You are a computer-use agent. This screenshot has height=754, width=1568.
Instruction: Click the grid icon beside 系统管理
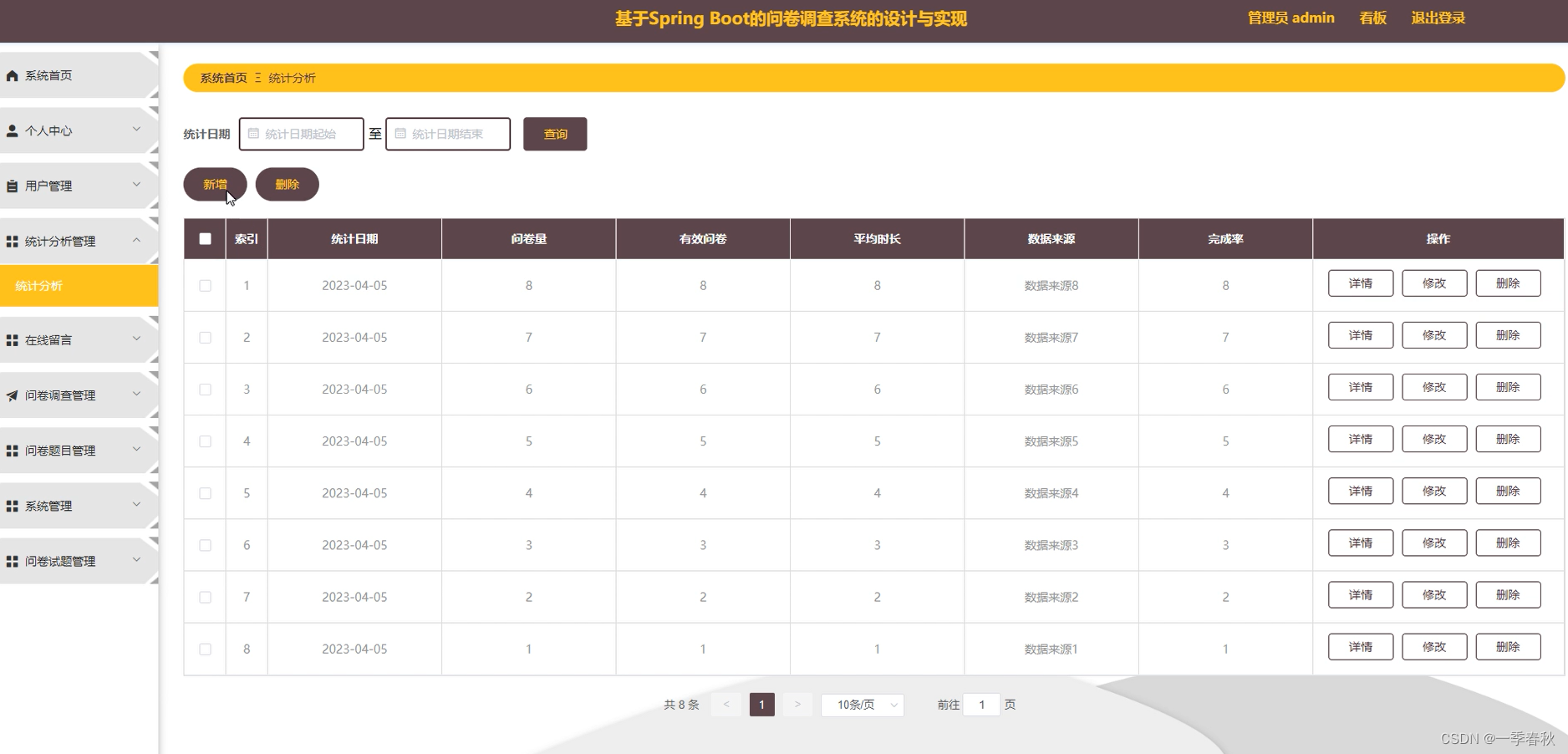coord(12,507)
